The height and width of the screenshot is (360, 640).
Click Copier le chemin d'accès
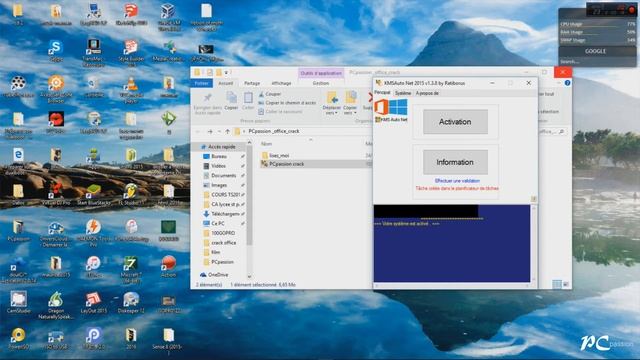[x=287, y=103]
